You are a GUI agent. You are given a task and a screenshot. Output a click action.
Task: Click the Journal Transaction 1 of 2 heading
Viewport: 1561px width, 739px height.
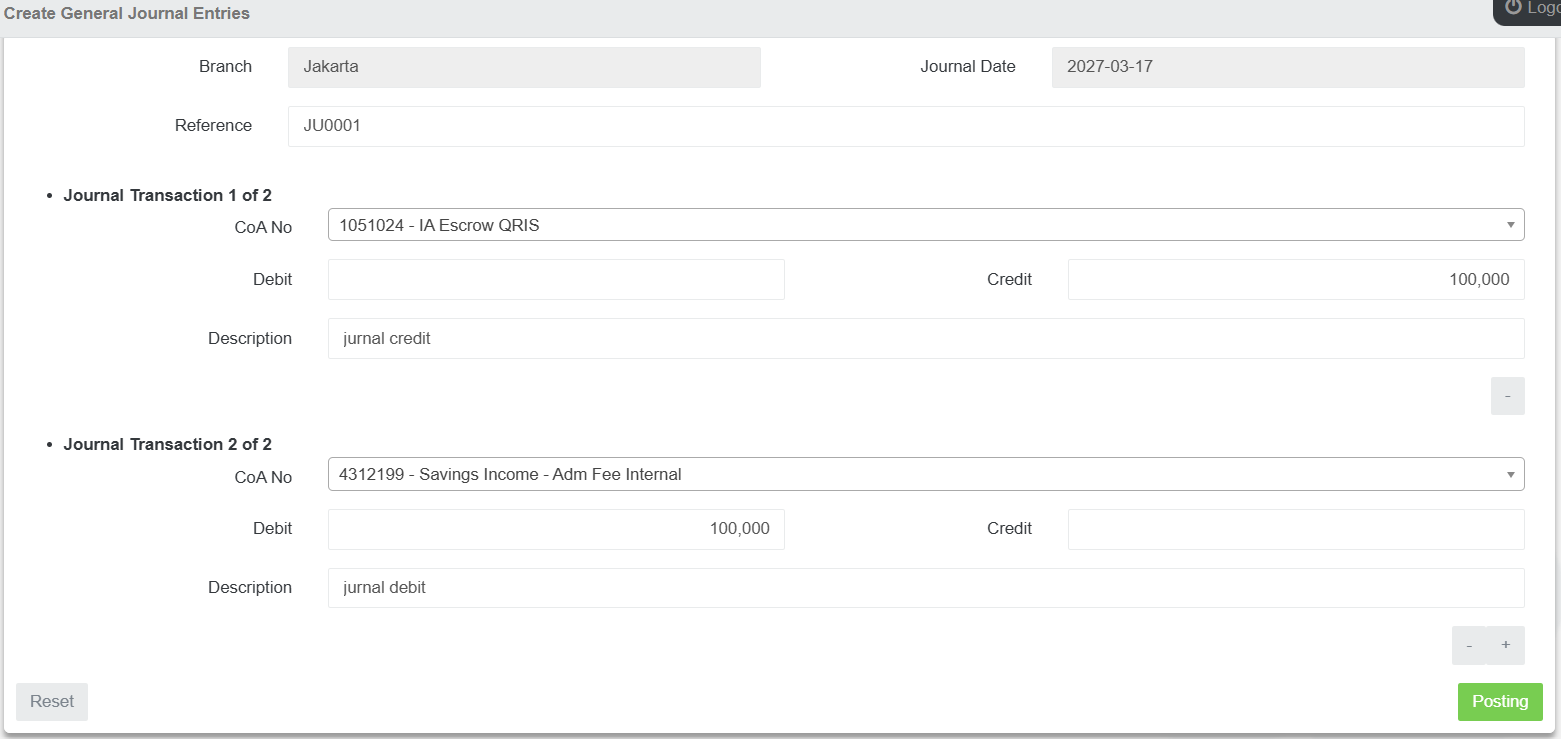[167, 196]
